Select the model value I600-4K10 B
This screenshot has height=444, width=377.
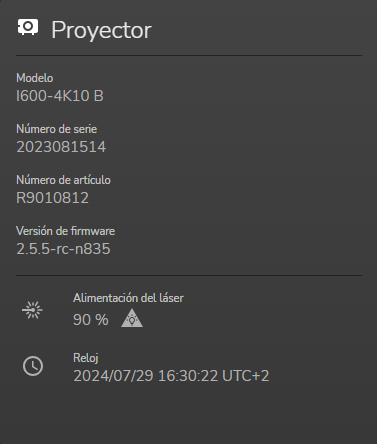click(60, 96)
